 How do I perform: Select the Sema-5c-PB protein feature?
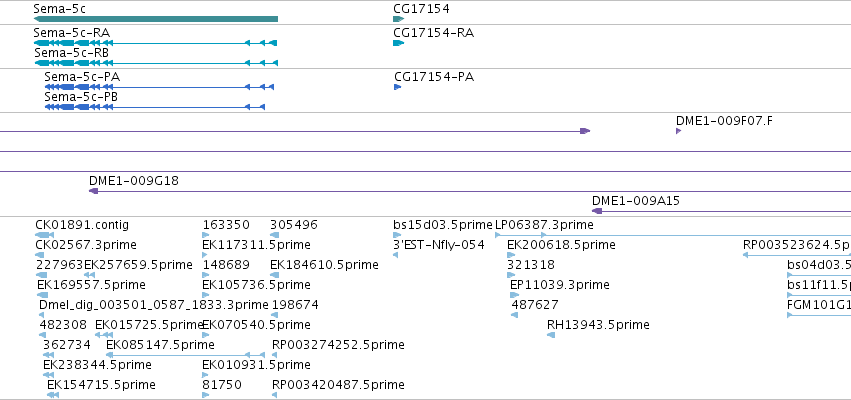coord(155,107)
